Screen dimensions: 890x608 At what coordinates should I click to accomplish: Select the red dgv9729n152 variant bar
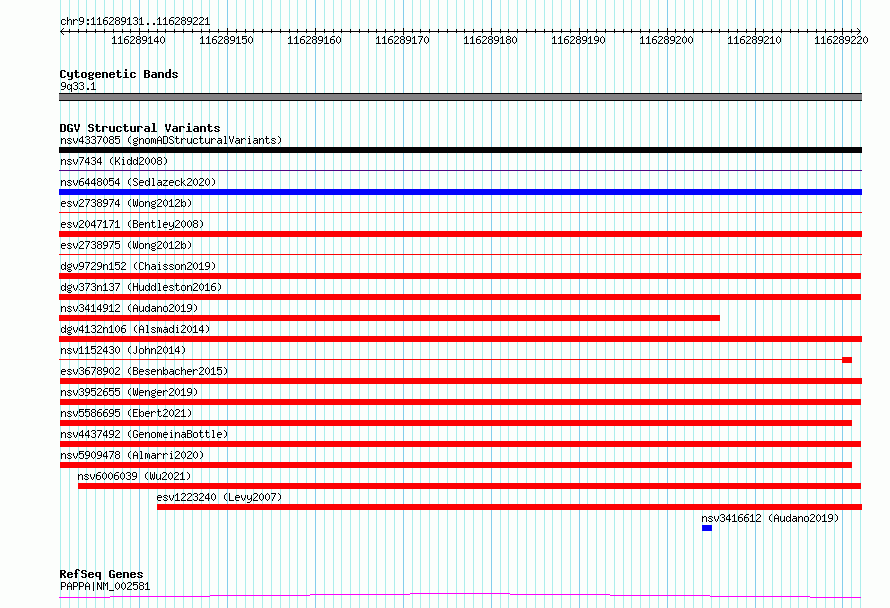460,276
